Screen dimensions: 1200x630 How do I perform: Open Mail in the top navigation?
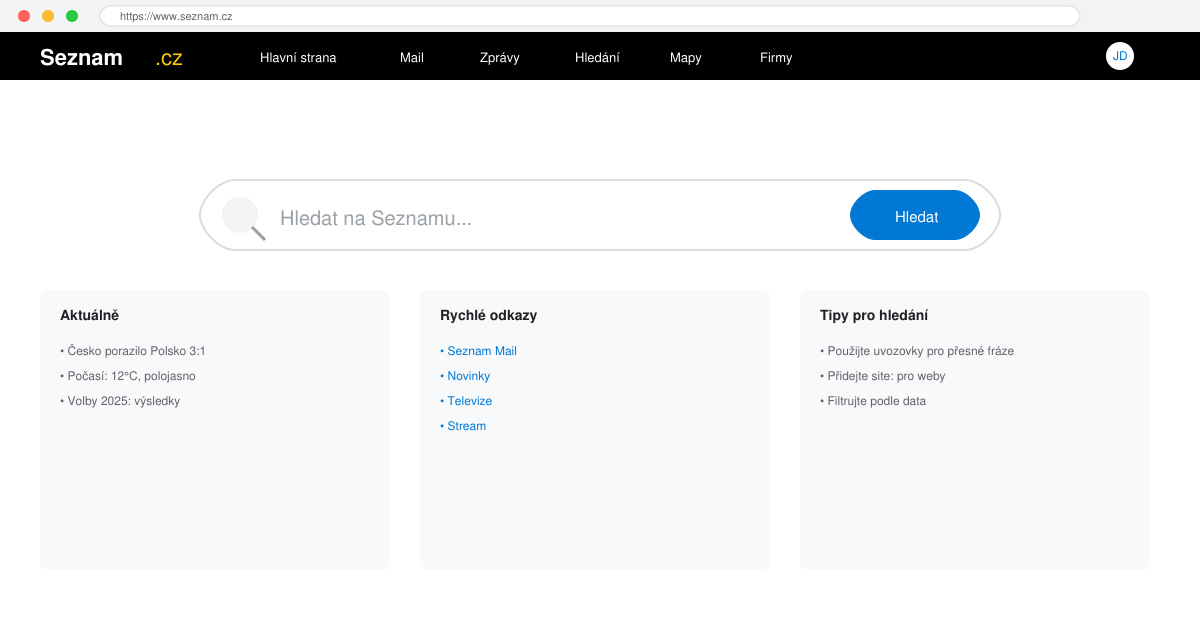[x=412, y=58]
